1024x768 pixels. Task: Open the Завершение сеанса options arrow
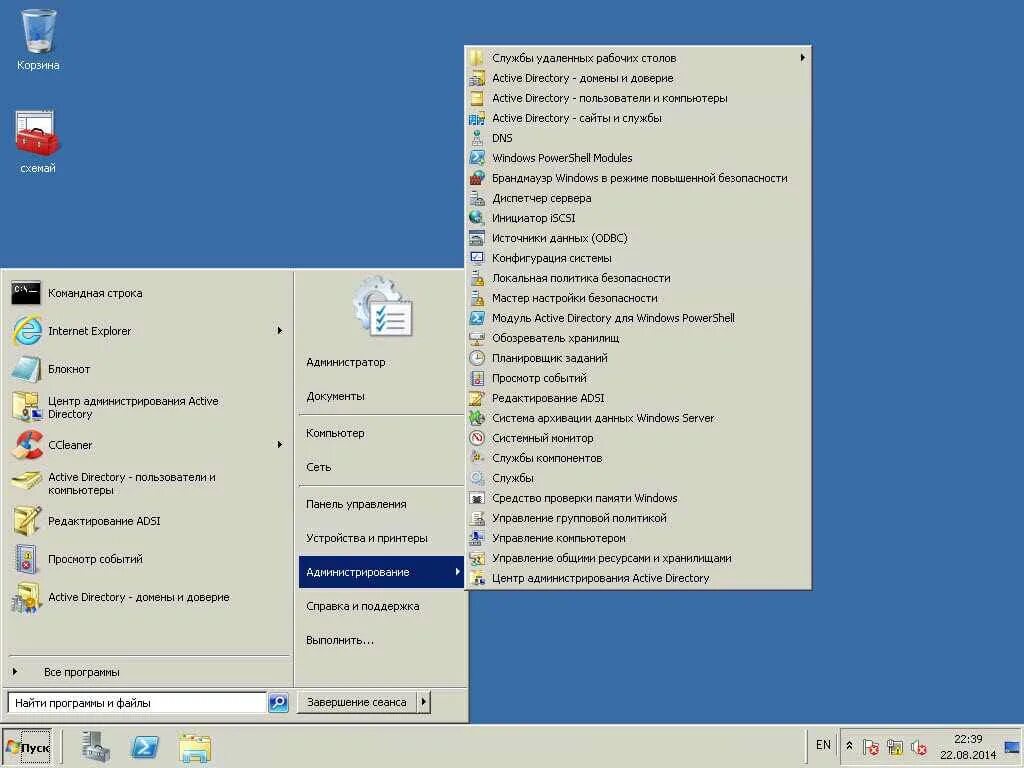(424, 702)
